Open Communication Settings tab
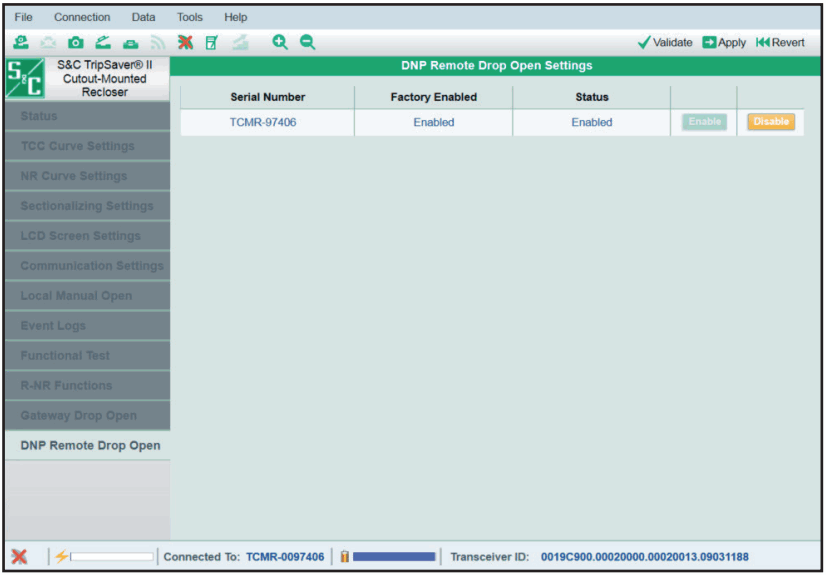Viewport: 826px width, 575px height. coord(87,266)
